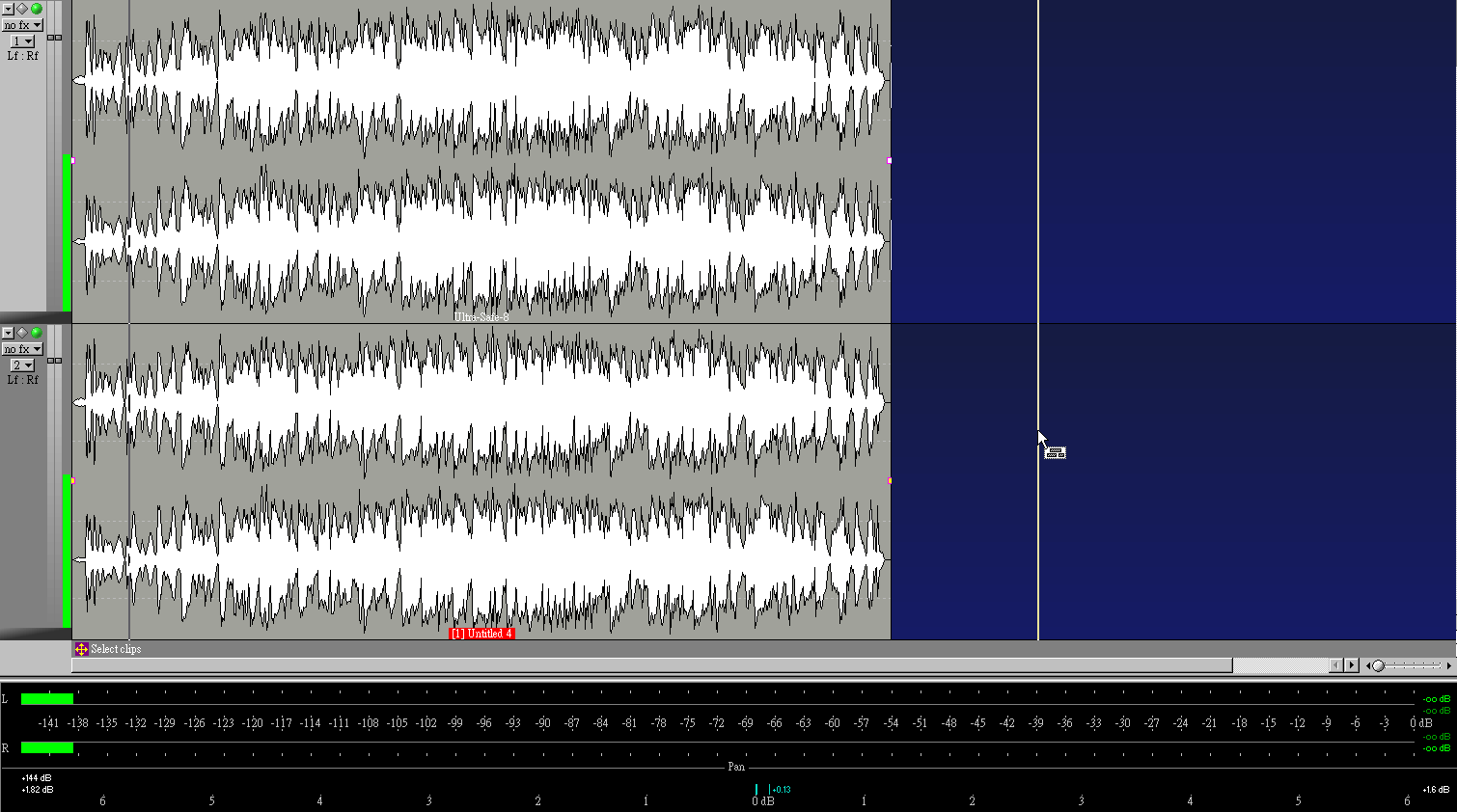The image size is (1457, 812).
Task: Open the 'no fx' dropdown on track 1
Action: pyautogui.click(x=22, y=25)
